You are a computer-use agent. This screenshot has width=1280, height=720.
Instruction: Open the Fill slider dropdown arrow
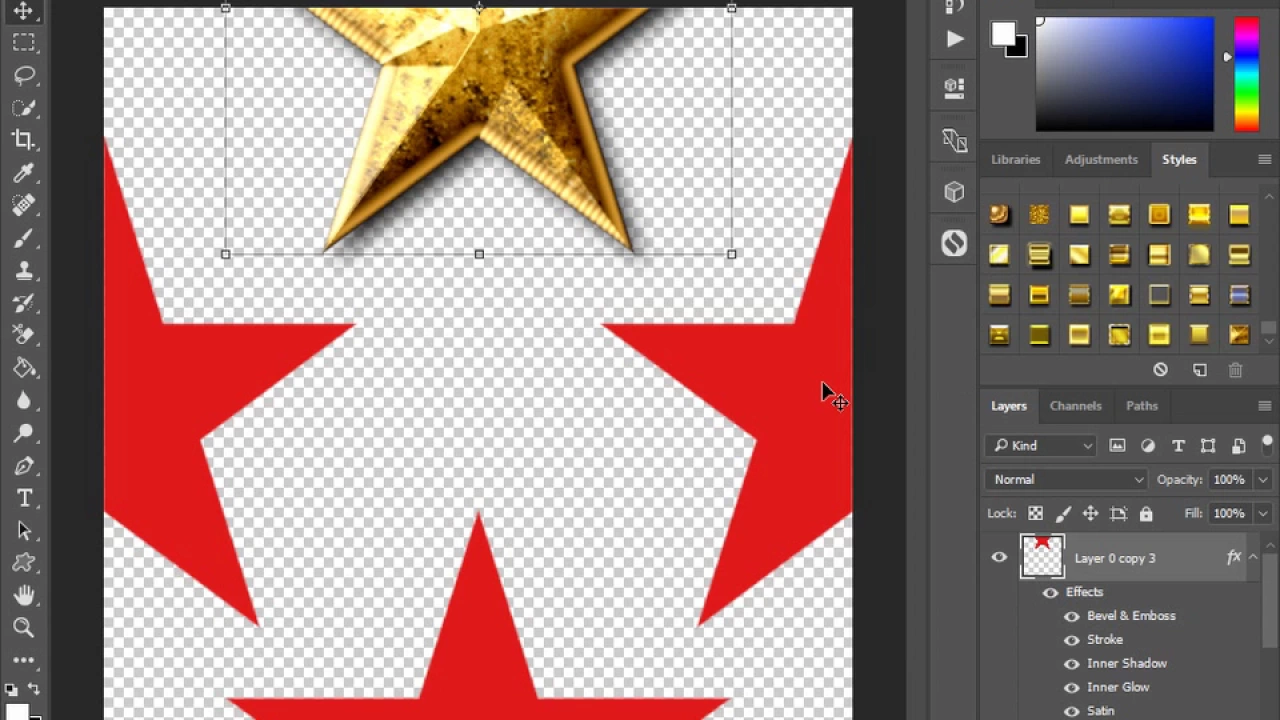(1262, 514)
